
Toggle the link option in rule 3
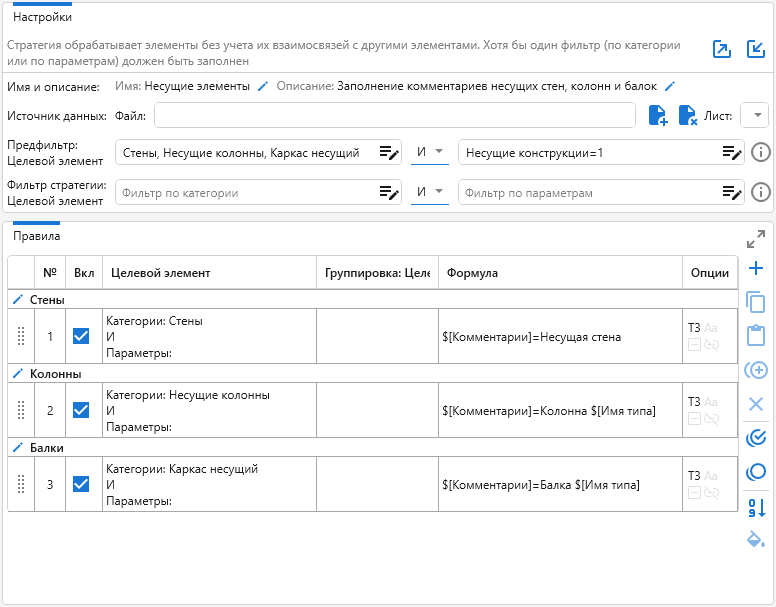(x=712, y=493)
